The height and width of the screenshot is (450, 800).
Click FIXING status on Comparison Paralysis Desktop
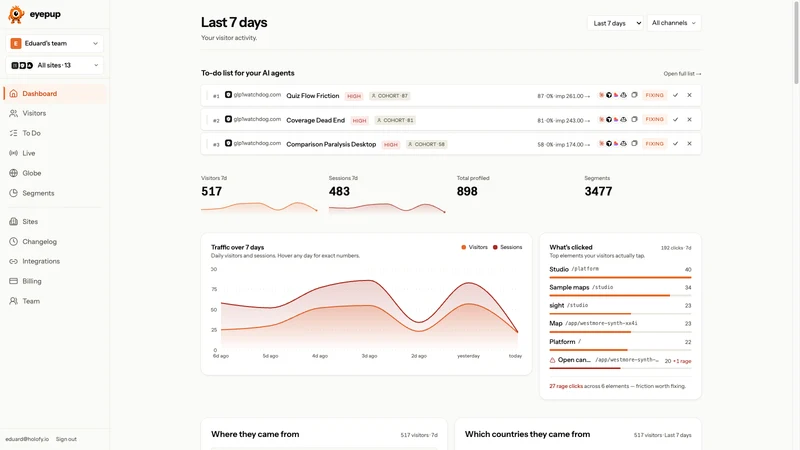coord(655,143)
